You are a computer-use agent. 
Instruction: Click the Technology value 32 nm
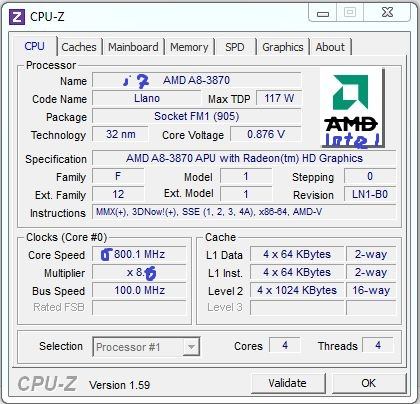(120, 134)
